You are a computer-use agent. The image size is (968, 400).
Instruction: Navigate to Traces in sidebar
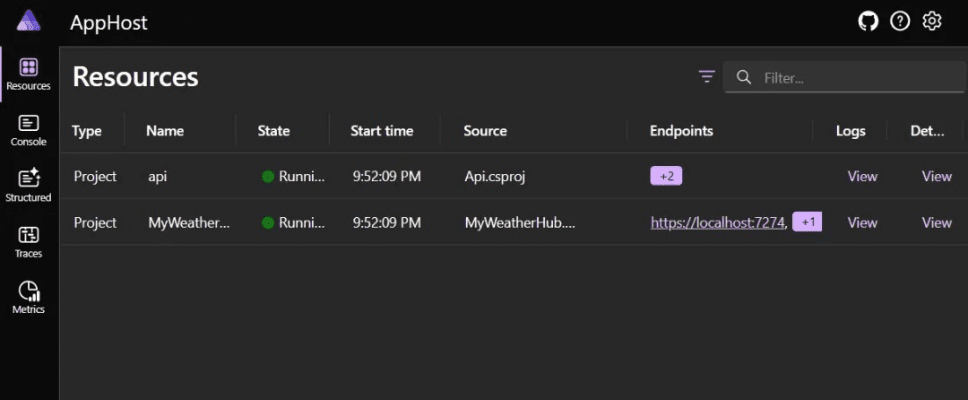coord(28,242)
